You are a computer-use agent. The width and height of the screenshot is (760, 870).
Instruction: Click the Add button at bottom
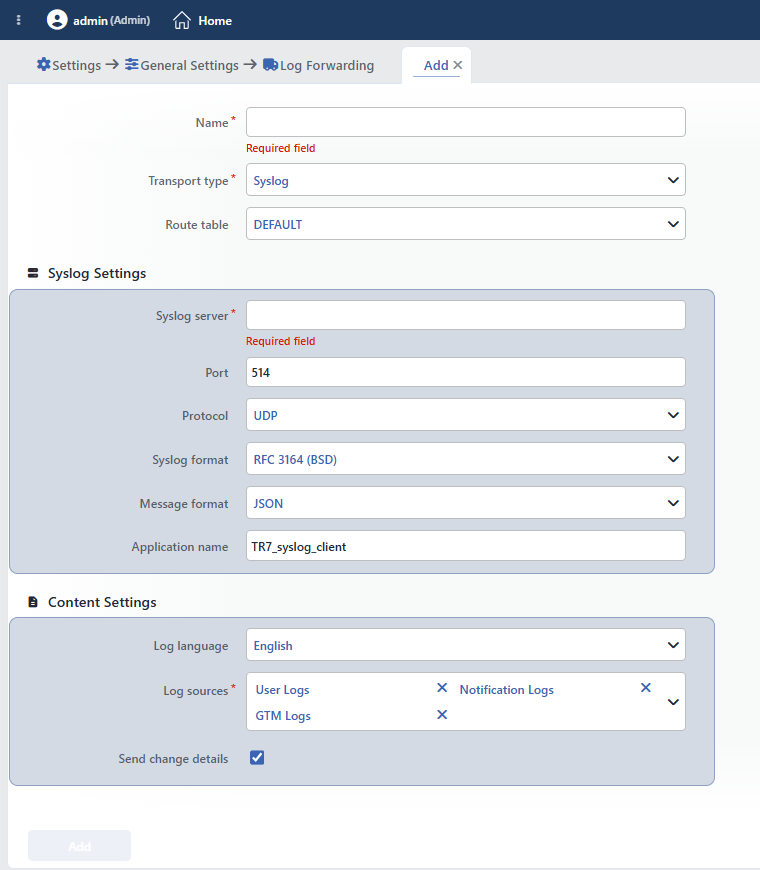point(79,846)
